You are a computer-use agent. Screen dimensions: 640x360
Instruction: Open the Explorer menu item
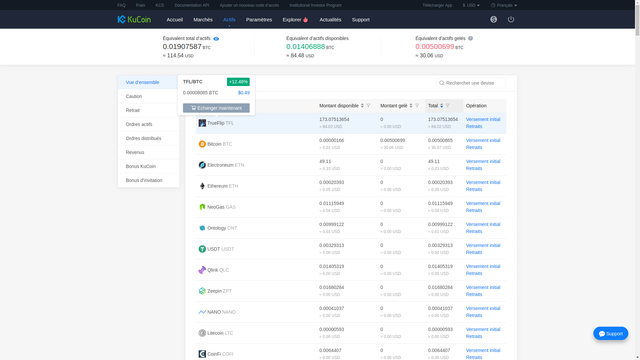295,20
